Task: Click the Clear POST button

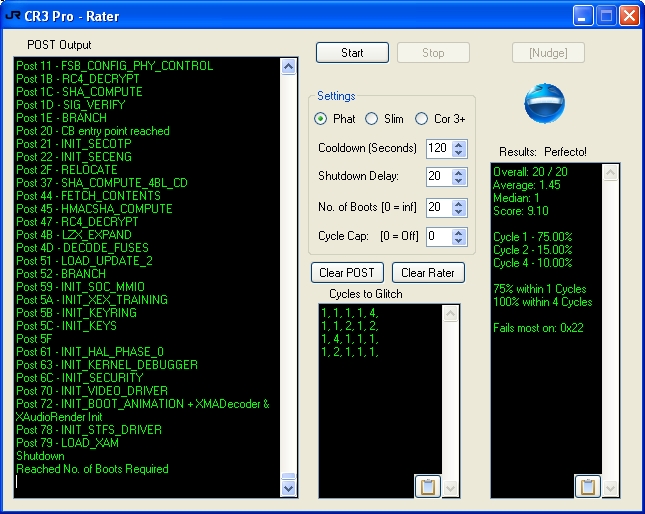Action: tap(347, 273)
